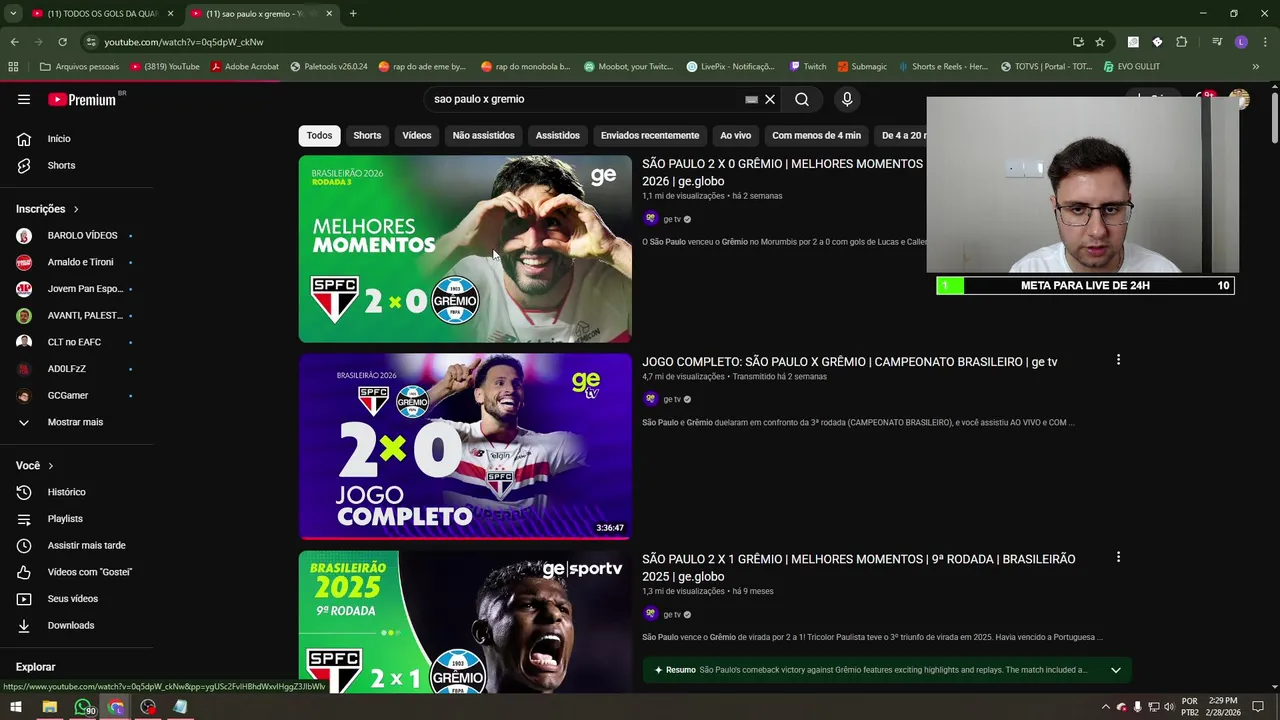
Task: Clear the search box text with X
Action: [x=770, y=99]
